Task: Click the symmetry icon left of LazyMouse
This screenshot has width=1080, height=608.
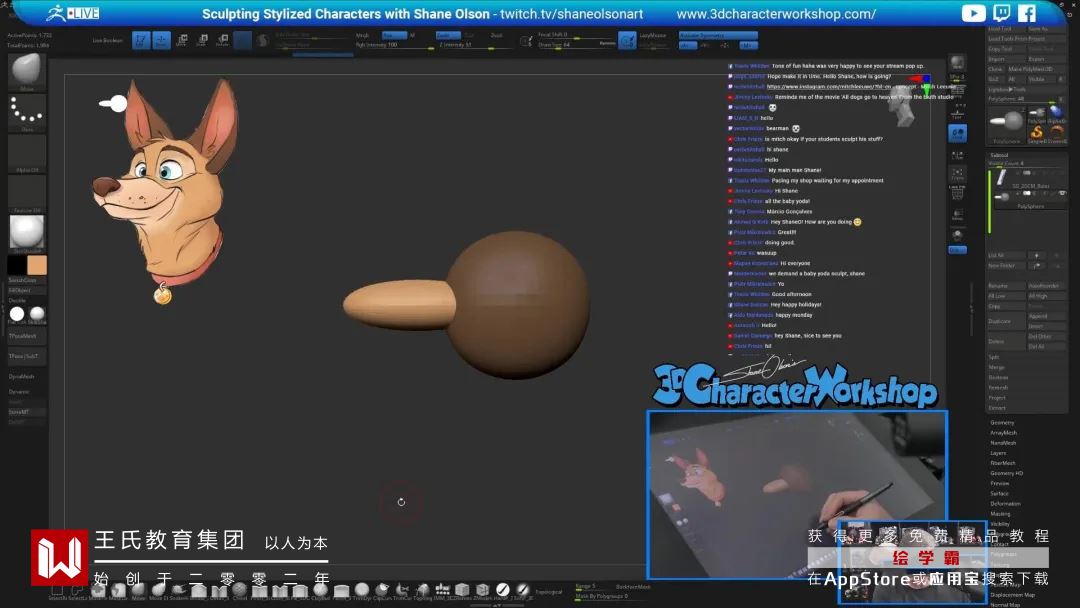Action: pyautogui.click(x=627, y=41)
